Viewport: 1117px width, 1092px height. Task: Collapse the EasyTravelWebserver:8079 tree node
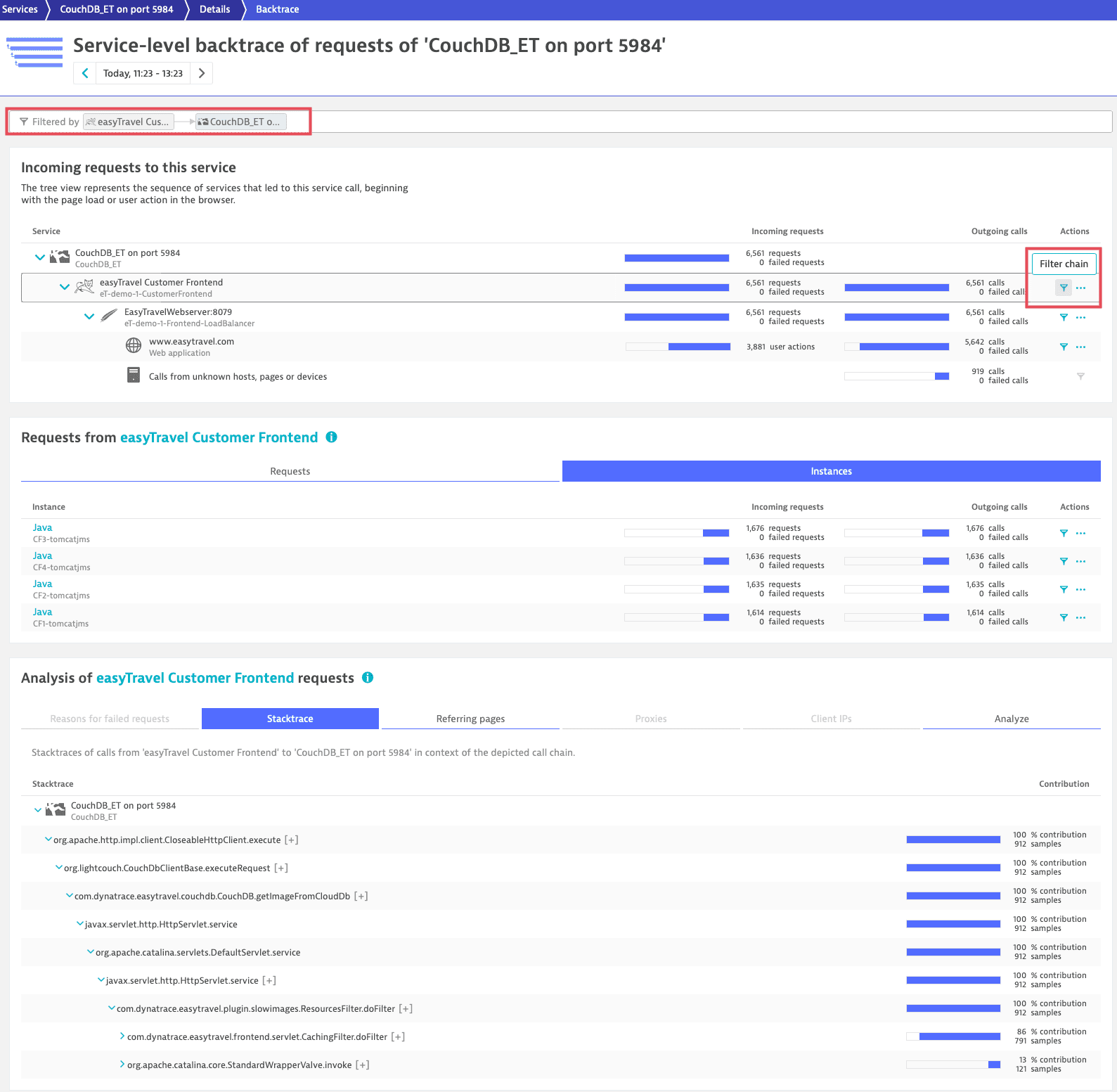[x=89, y=316]
